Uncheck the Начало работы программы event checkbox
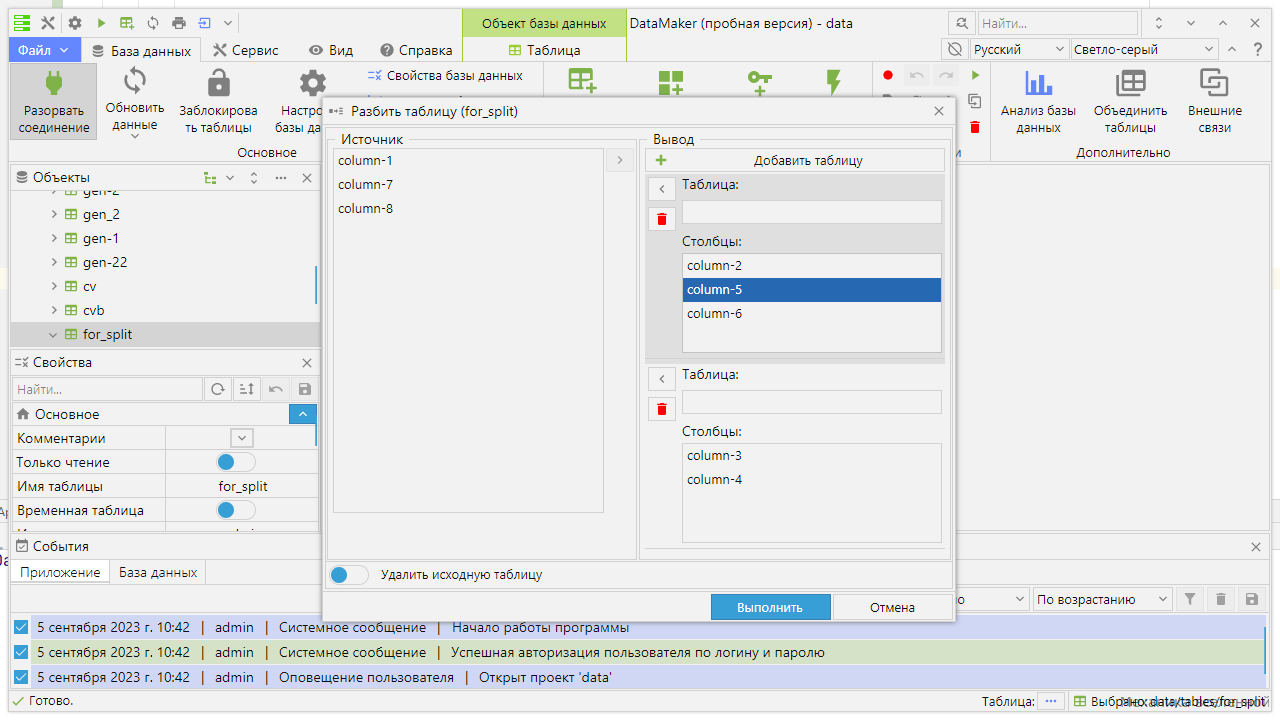The height and width of the screenshot is (720, 1280). tap(21, 628)
